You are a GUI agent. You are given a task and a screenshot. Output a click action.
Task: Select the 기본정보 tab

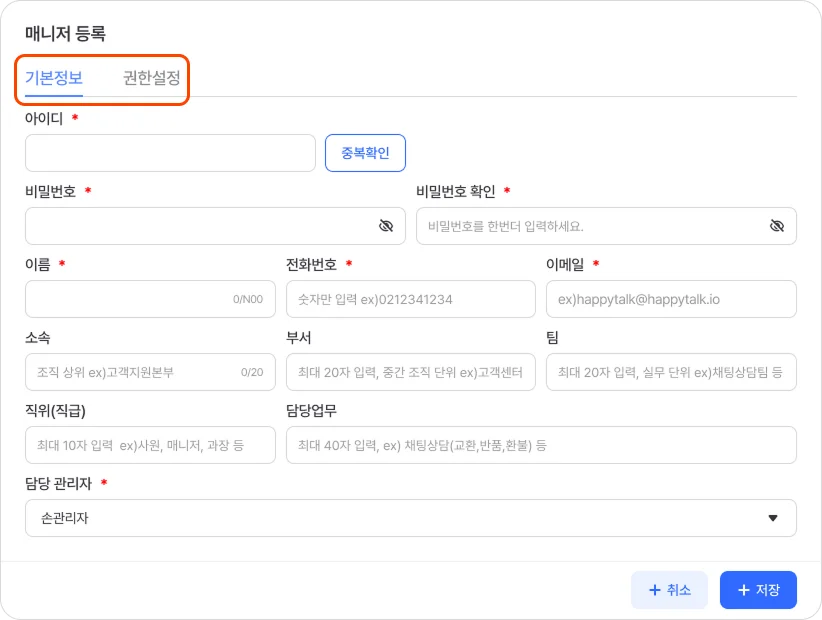coord(55,79)
